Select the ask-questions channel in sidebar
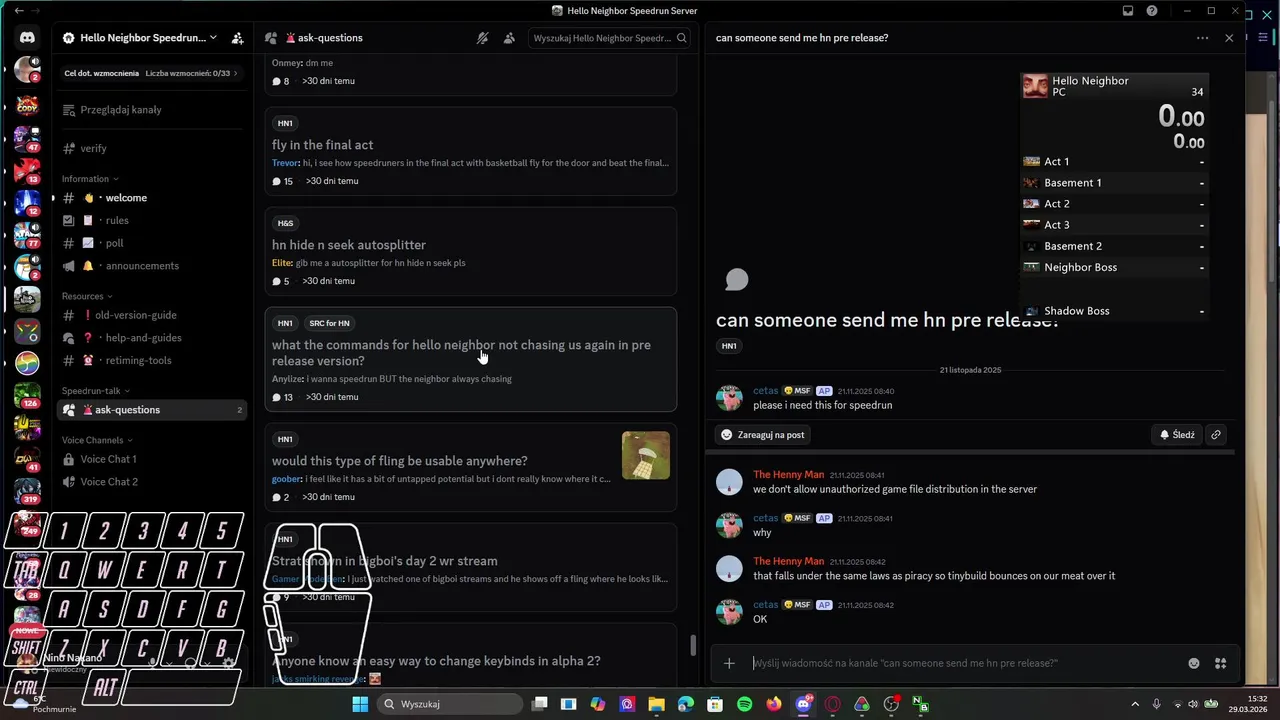1280x720 pixels. (x=152, y=410)
